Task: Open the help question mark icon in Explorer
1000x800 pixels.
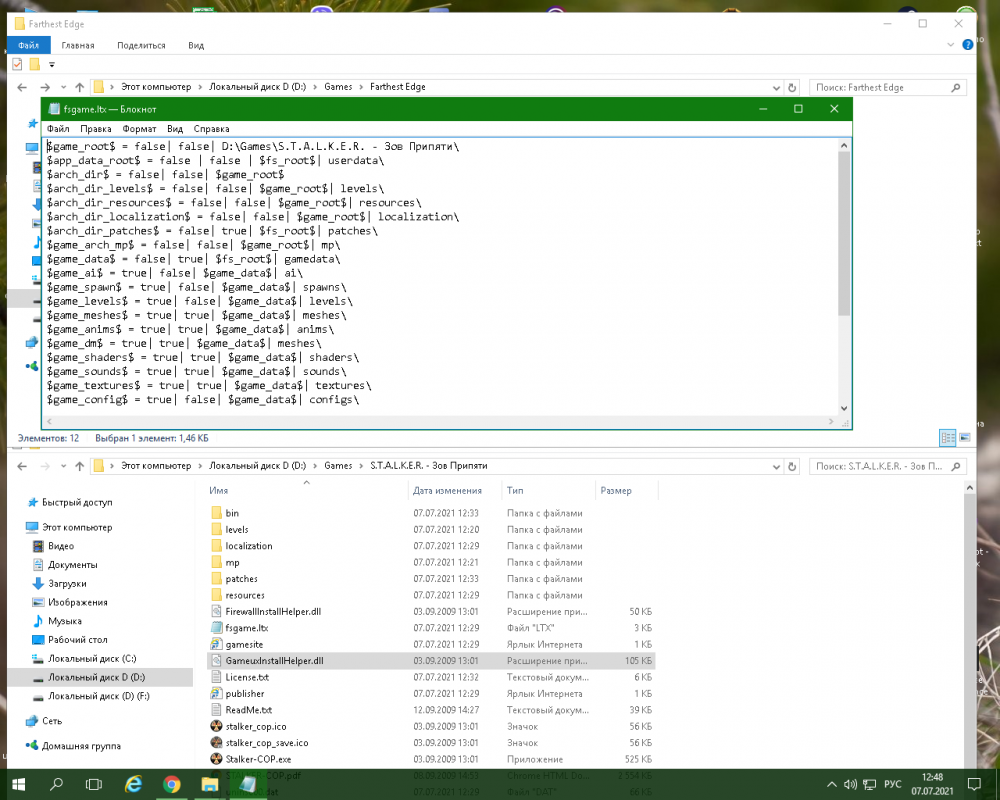Action: tap(967, 45)
